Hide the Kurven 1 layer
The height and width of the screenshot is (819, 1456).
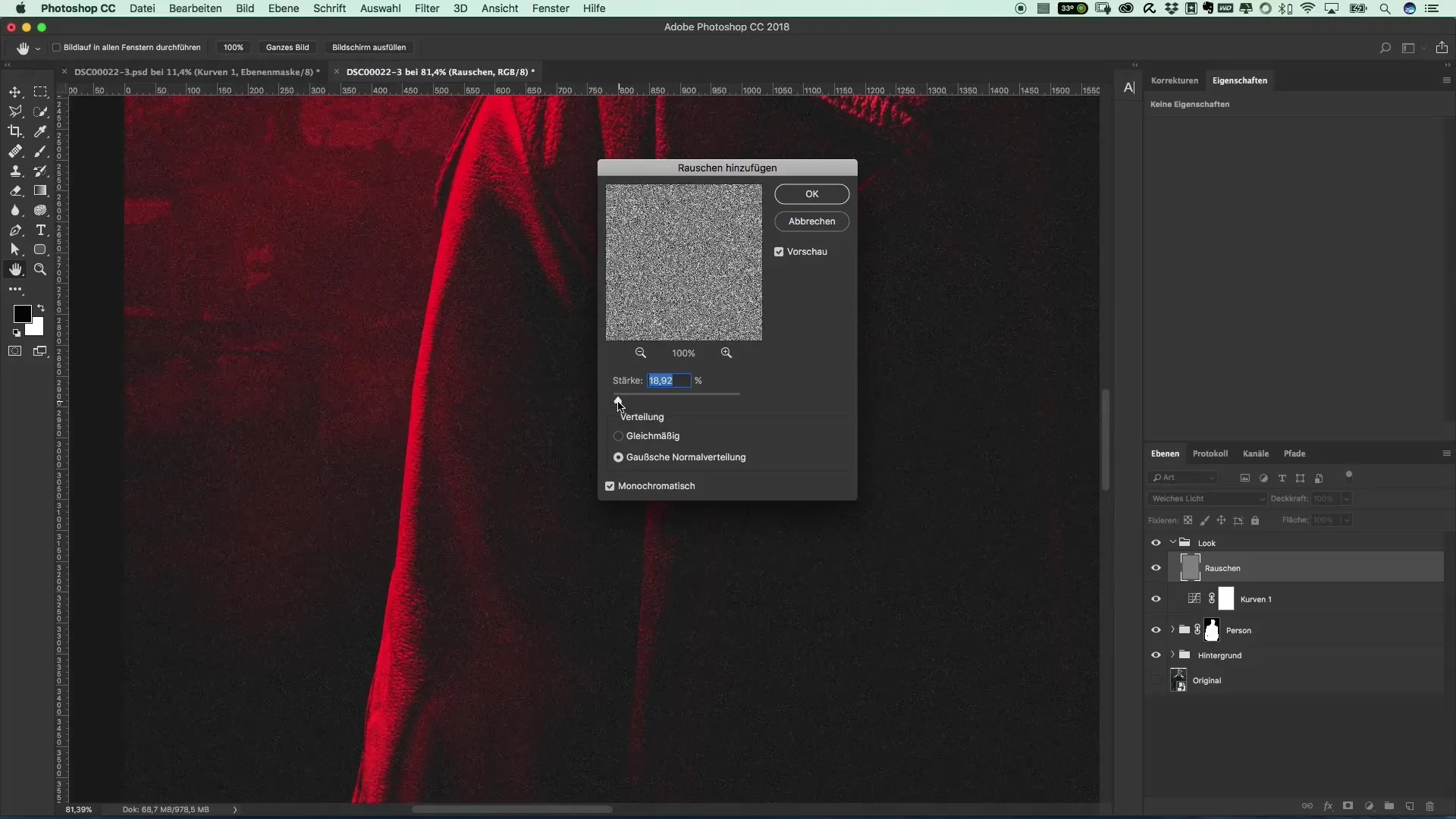(x=1156, y=599)
